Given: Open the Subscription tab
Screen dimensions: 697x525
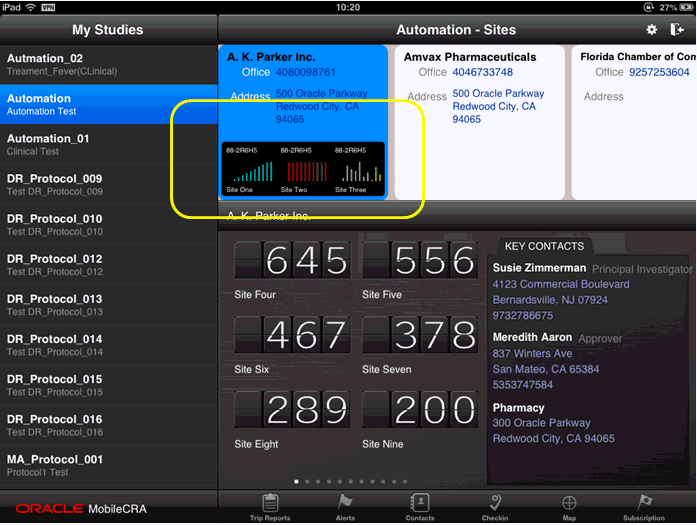Looking at the screenshot, I should pos(644,507).
